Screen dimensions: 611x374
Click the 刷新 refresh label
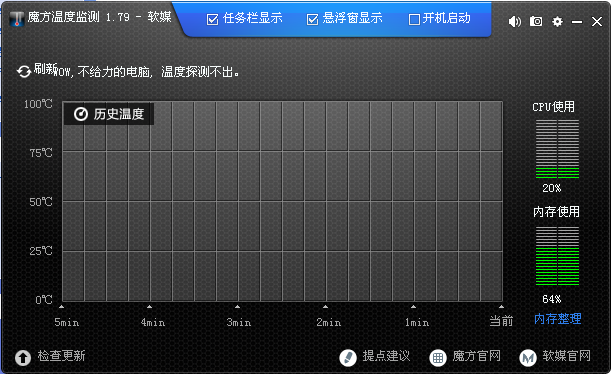pos(45,69)
